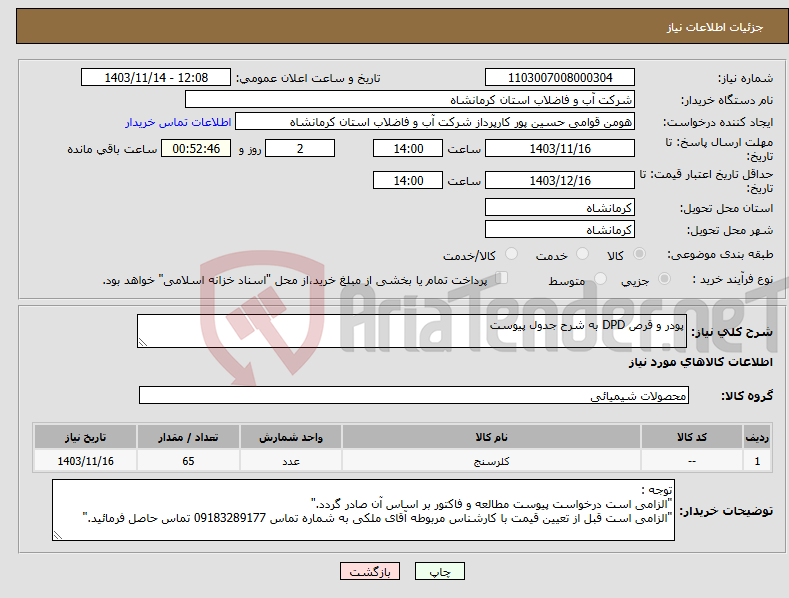This screenshot has width=789, height=598.
Task: Click the تاریخ نیاز column header
Action: [86, 437]
